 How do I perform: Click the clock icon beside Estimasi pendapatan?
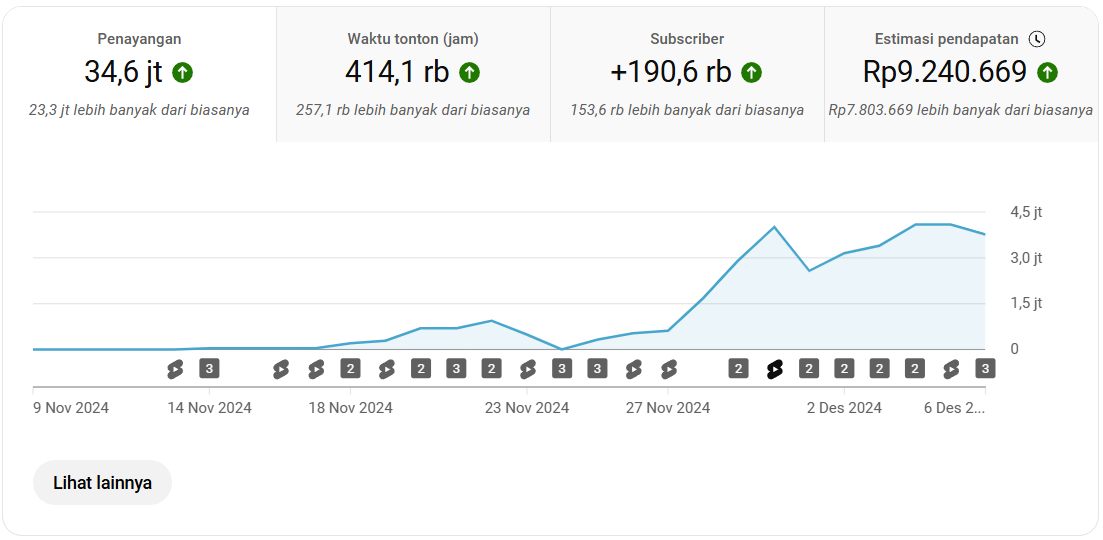coord(1037,39)
